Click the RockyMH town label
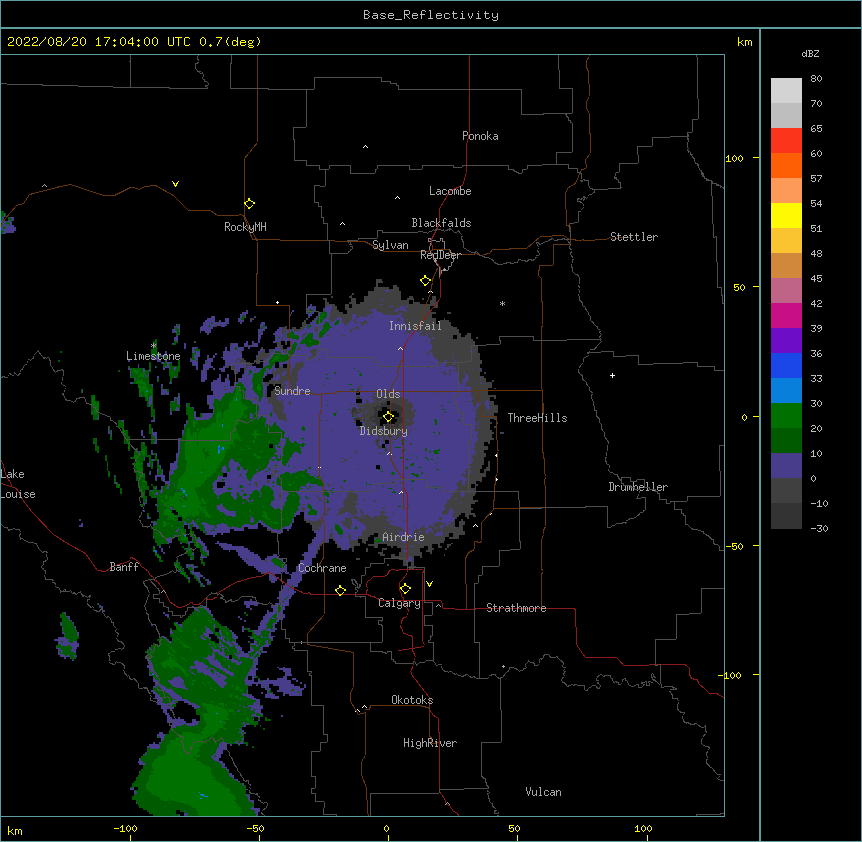This screenshot has height=842, width=862. [245, 227]
